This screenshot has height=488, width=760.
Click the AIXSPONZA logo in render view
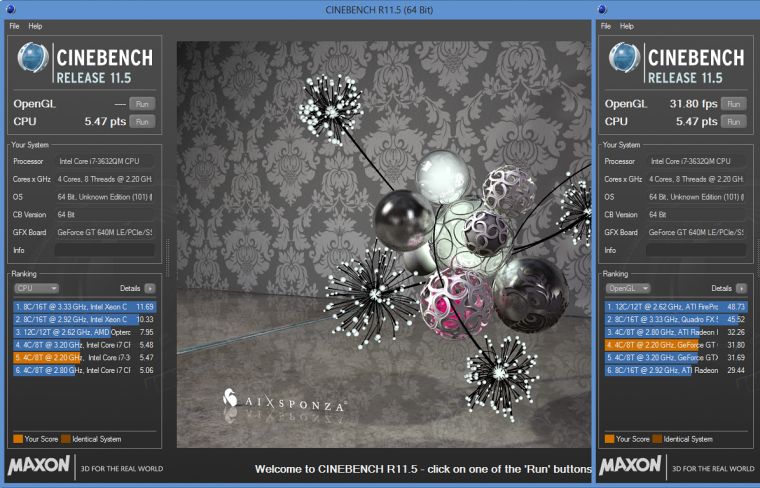tap(285, 400)
